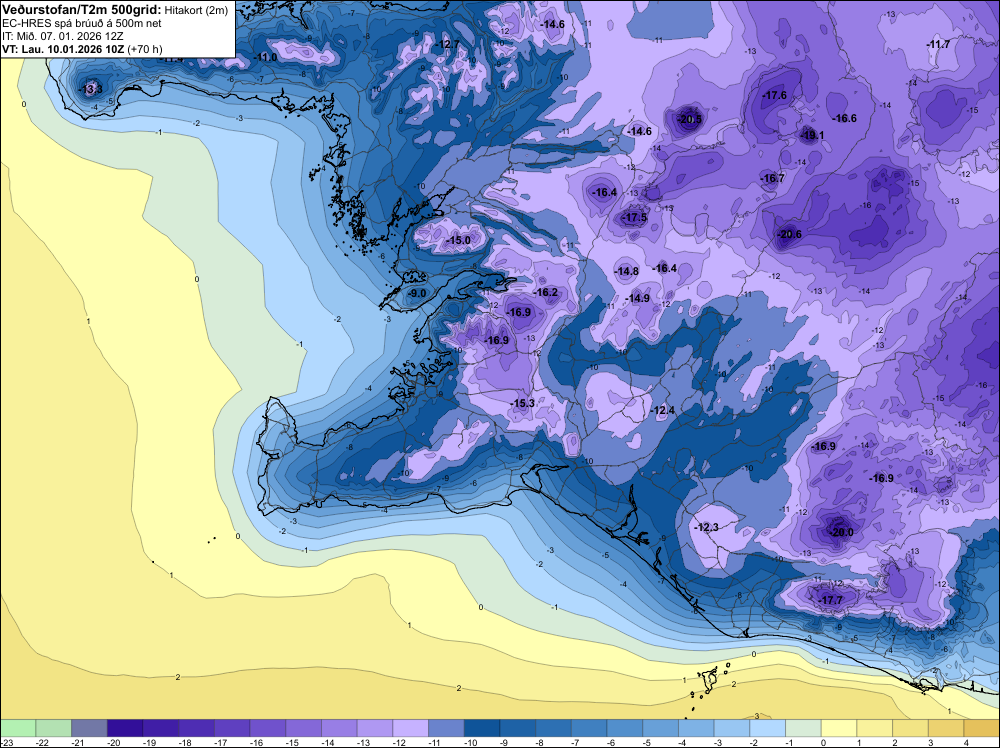Image resolution: width=1000 pixels, height=748 pixels.
Task: Click the -12.7 temperature label
Action: pos(448,44)
